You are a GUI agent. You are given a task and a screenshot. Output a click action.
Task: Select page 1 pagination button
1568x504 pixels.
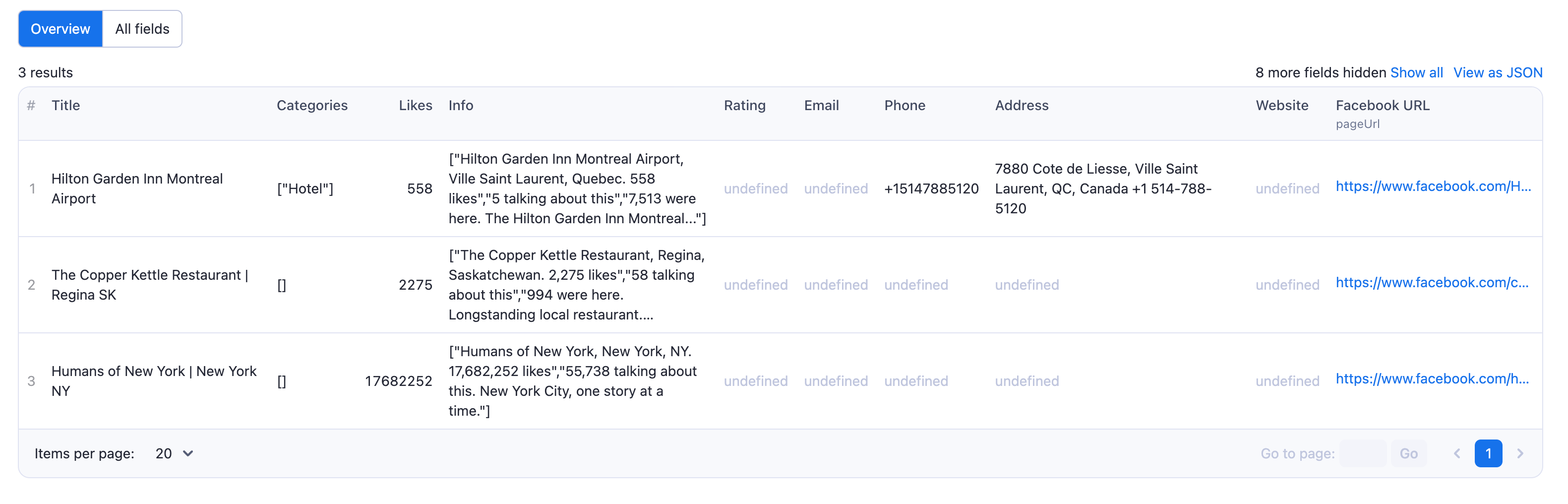[x=1488, y=453]
